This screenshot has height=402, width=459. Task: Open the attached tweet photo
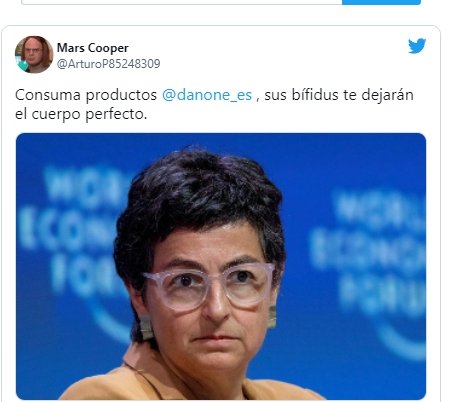pos(221,266)
